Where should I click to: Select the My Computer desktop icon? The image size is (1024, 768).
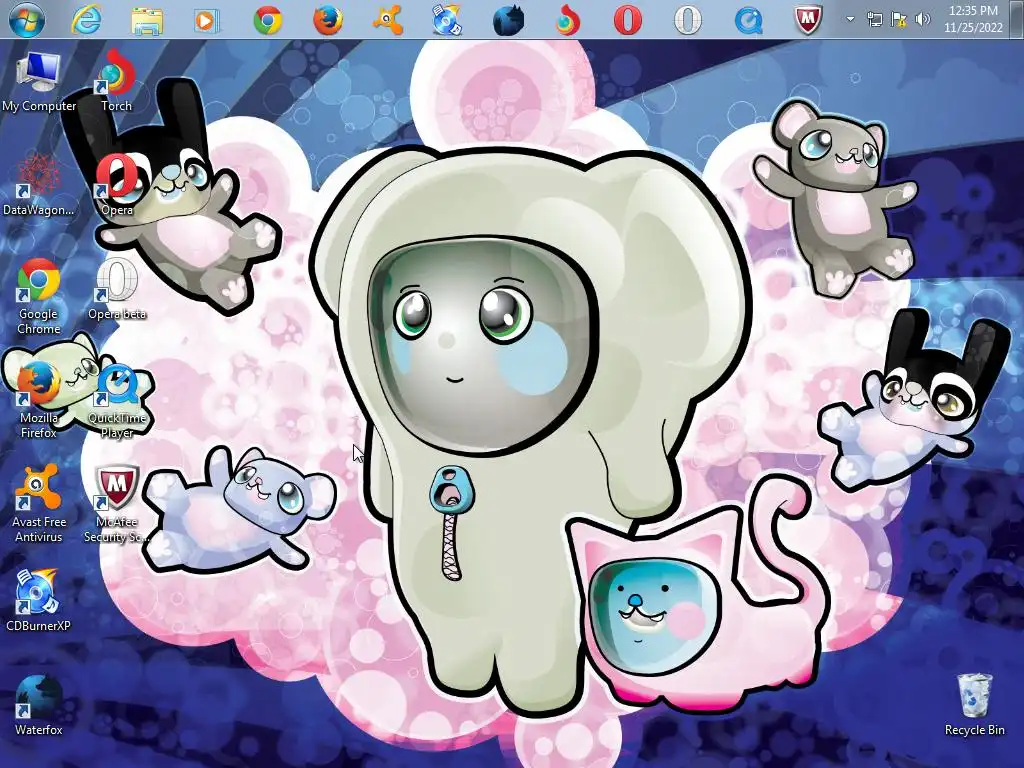point(39,82)
